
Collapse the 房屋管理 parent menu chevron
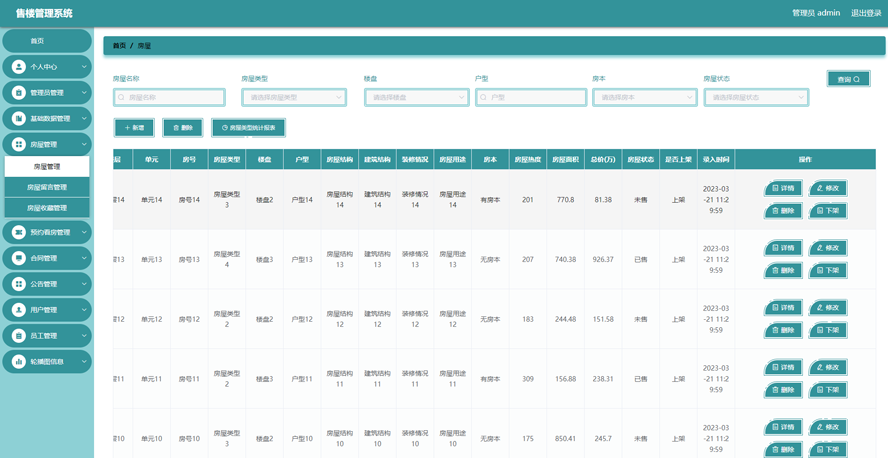click(x=84, y=144)
